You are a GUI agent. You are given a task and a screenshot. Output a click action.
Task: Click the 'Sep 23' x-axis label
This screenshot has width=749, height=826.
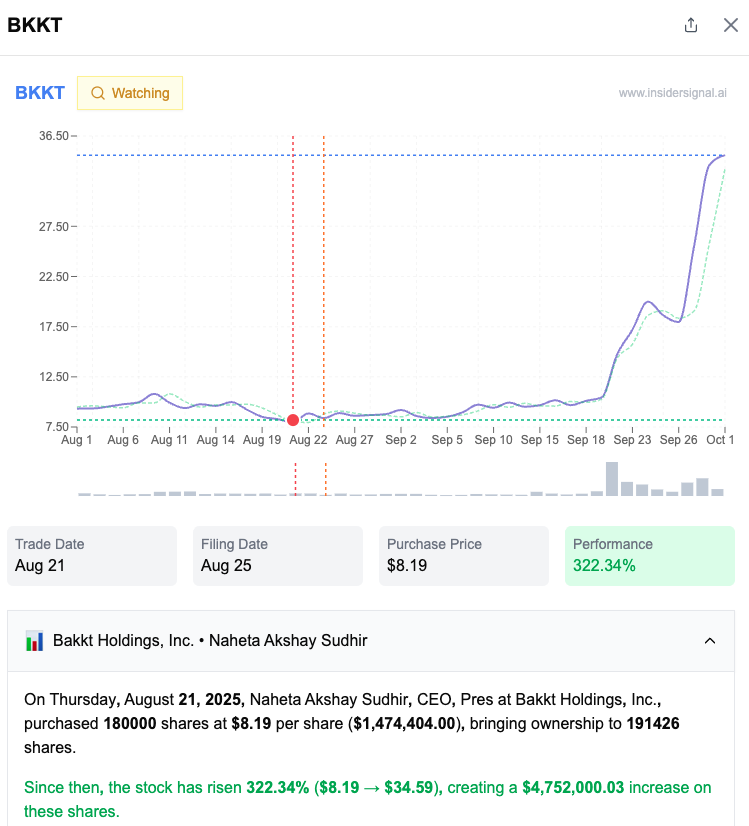click(x=632, y=440)
